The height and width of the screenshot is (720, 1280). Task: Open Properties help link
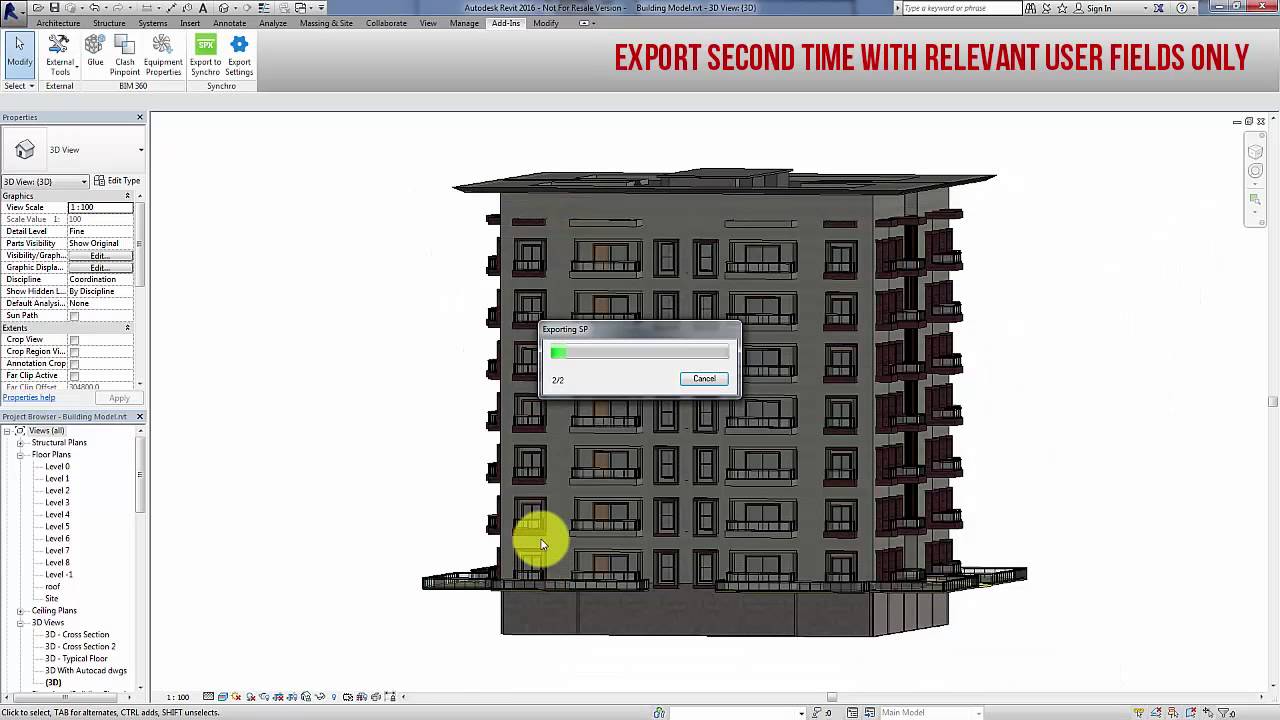click(29, 398)
